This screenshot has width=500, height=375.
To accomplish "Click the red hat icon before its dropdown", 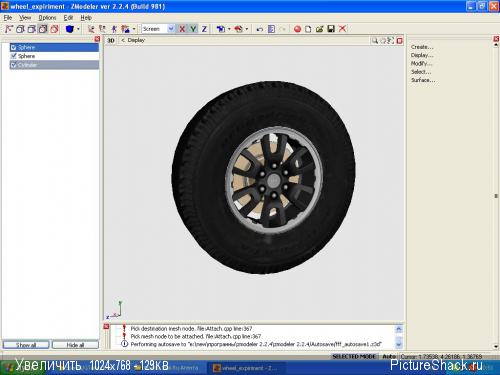I will coord(238,29).
